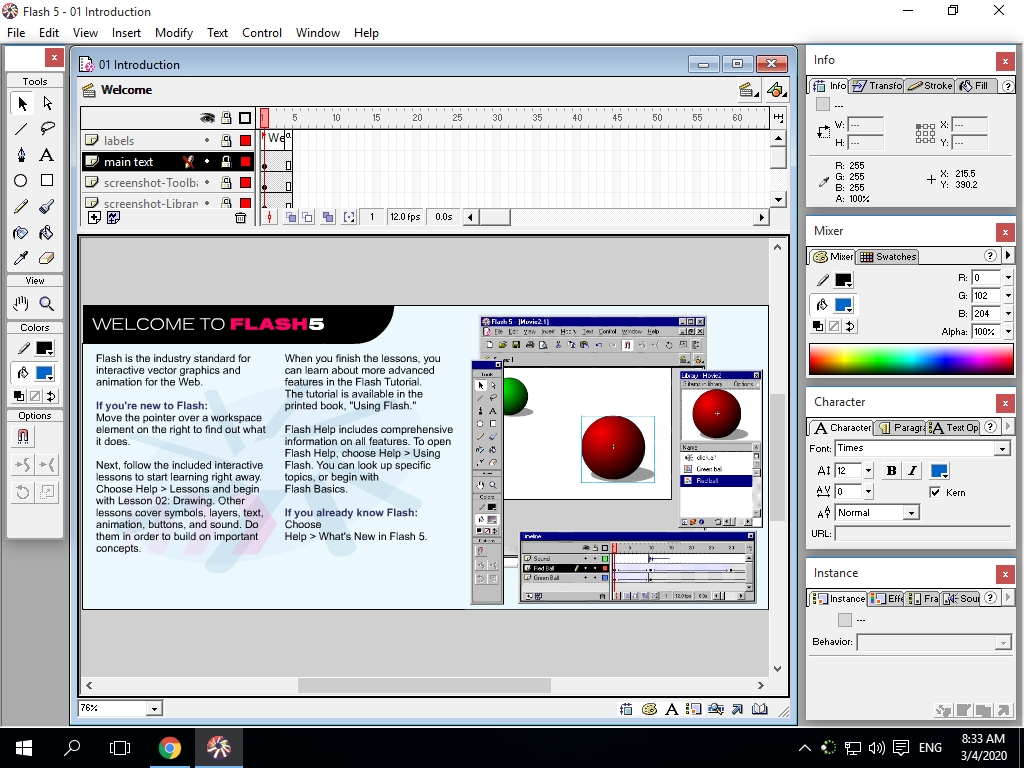The width and height of the screenshot is (1024, 768).
Task: Open the Modify menu
Action: coord(174,33)
